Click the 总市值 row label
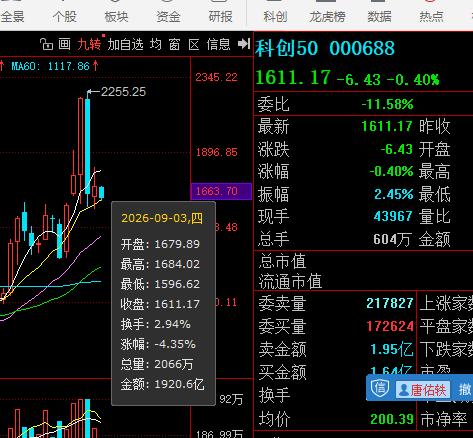The image size is (473, 438). [282, 261]
